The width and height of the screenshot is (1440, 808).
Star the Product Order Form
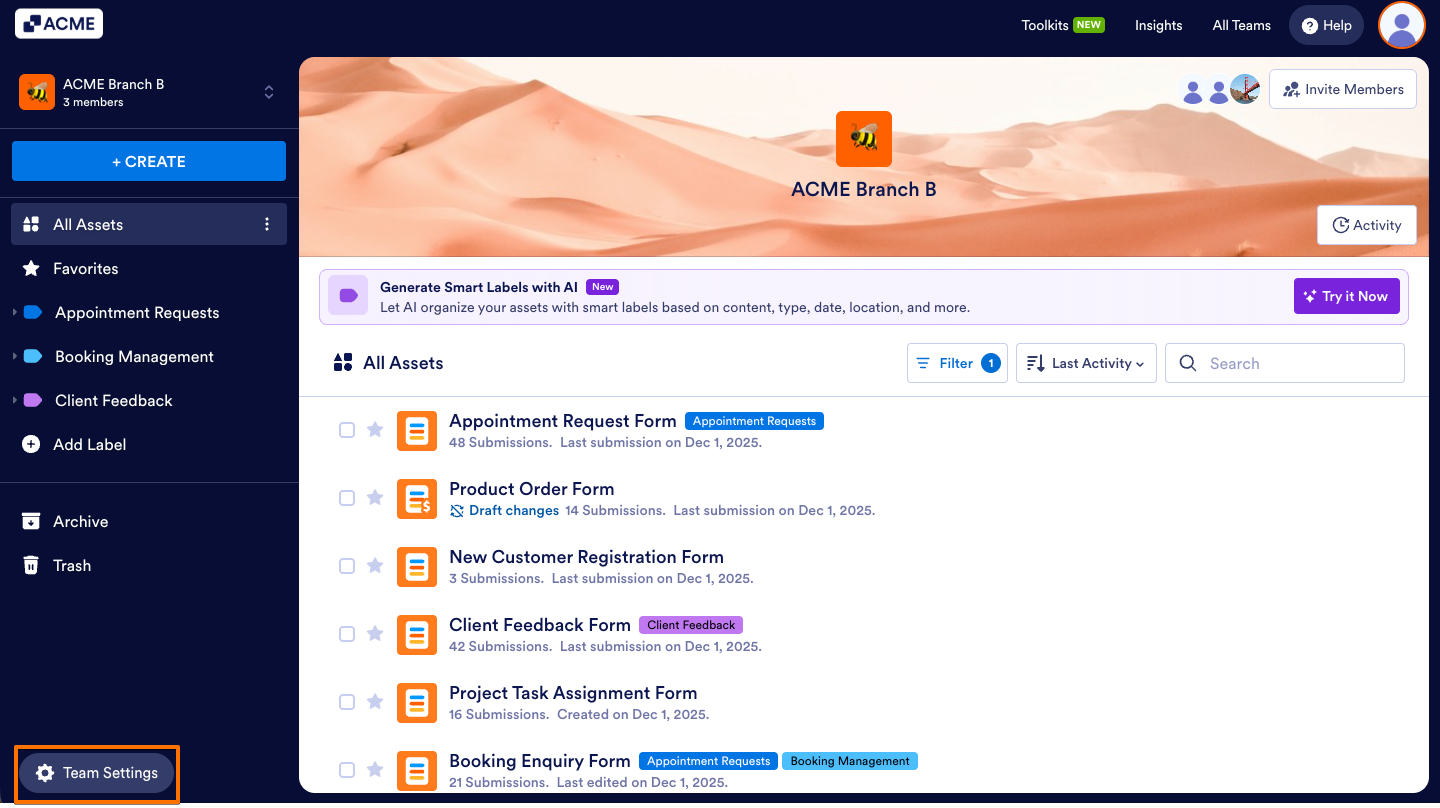click(375, 498)
